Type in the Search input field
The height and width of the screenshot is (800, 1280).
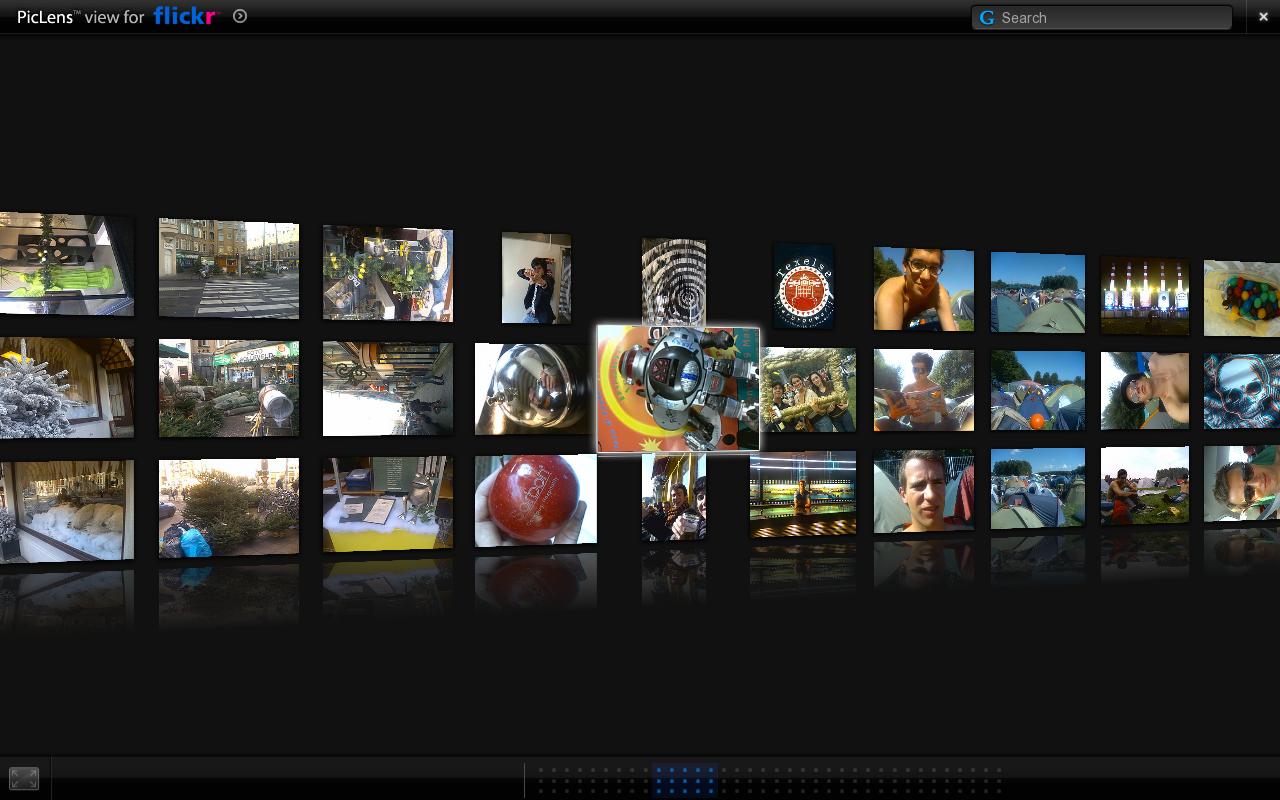pos(1110,18)
